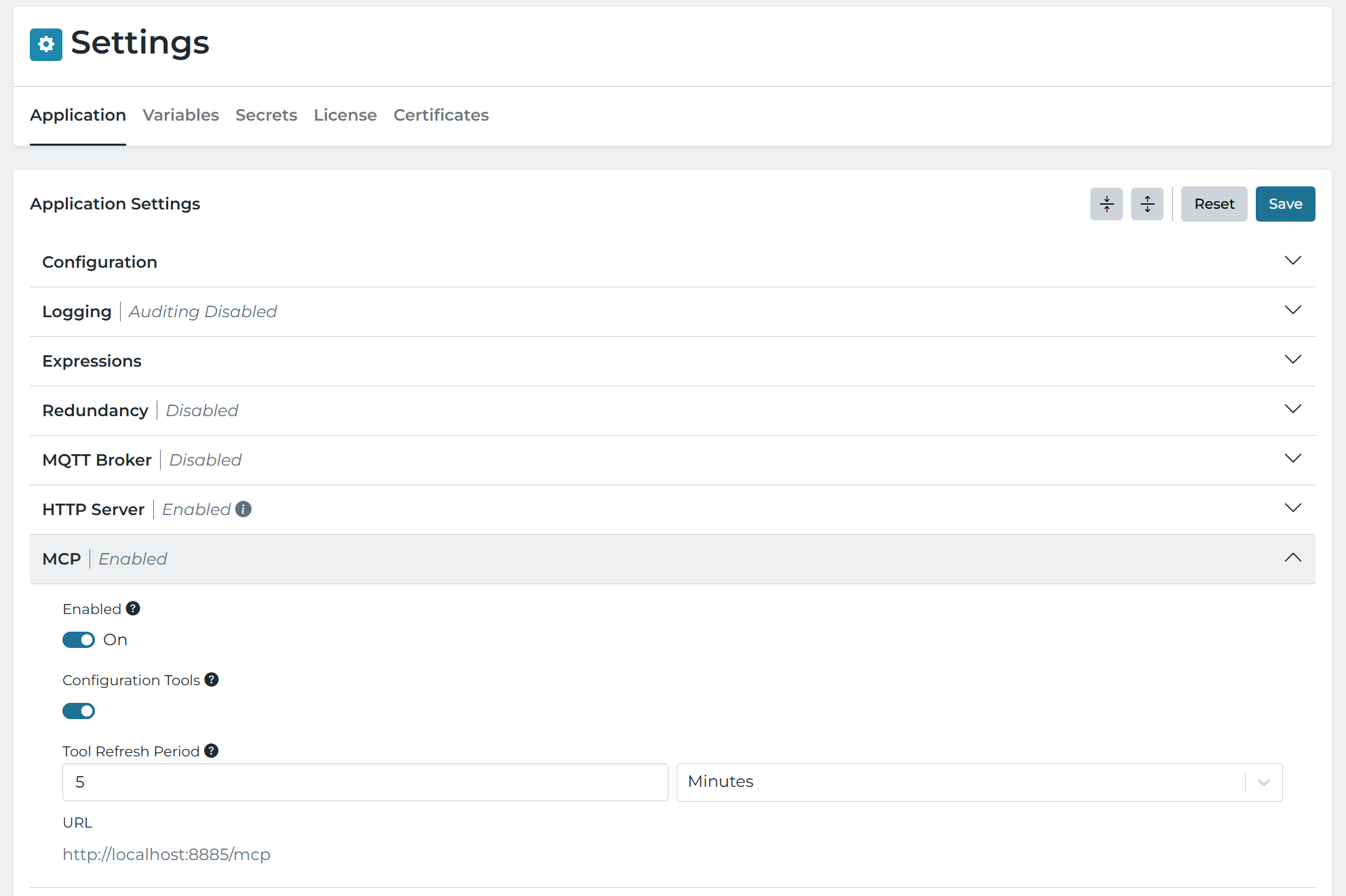Click the Application Settings heading

click(x=115, y=204)
